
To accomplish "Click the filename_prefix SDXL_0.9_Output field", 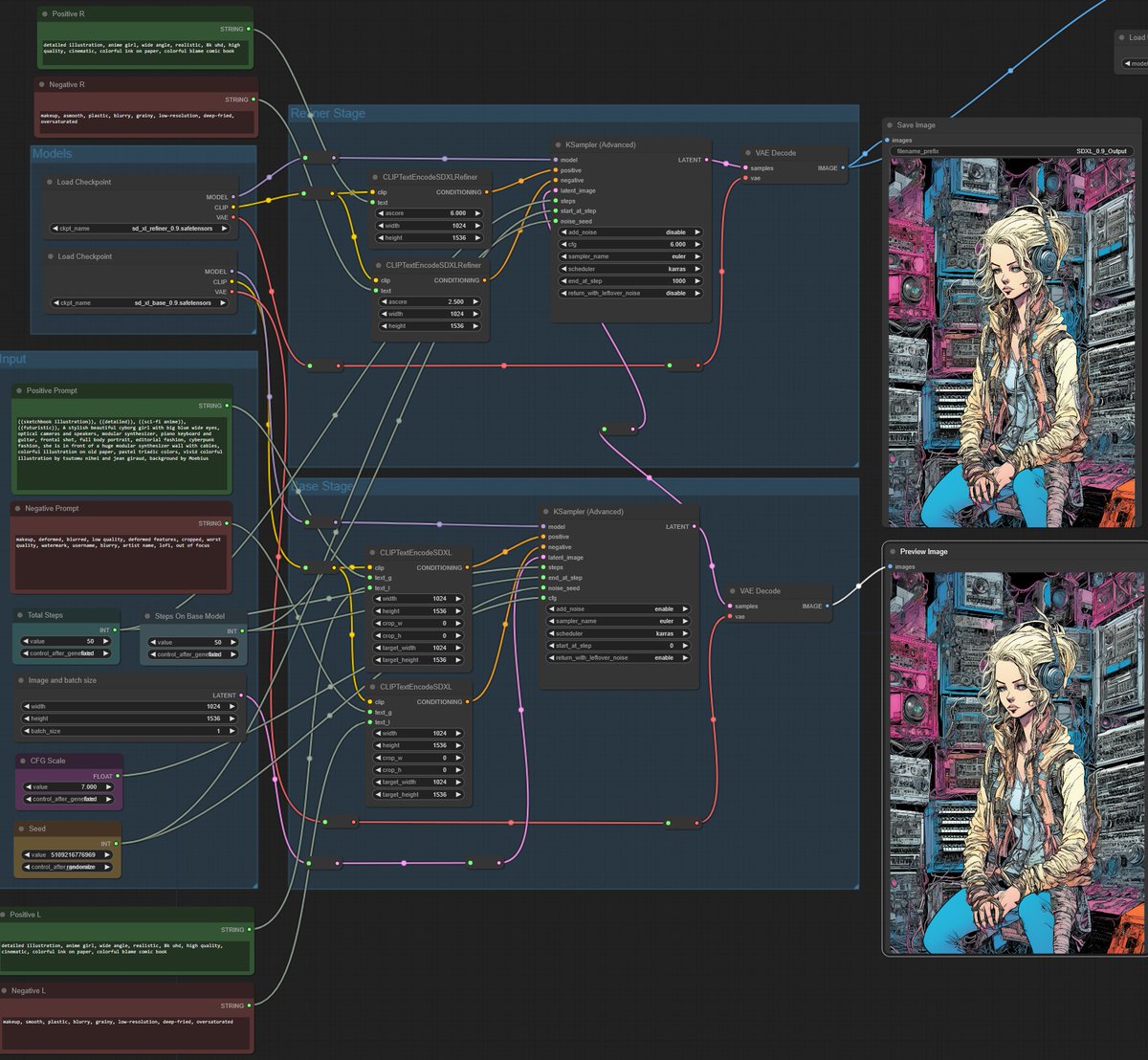I will click(1012, 151).
